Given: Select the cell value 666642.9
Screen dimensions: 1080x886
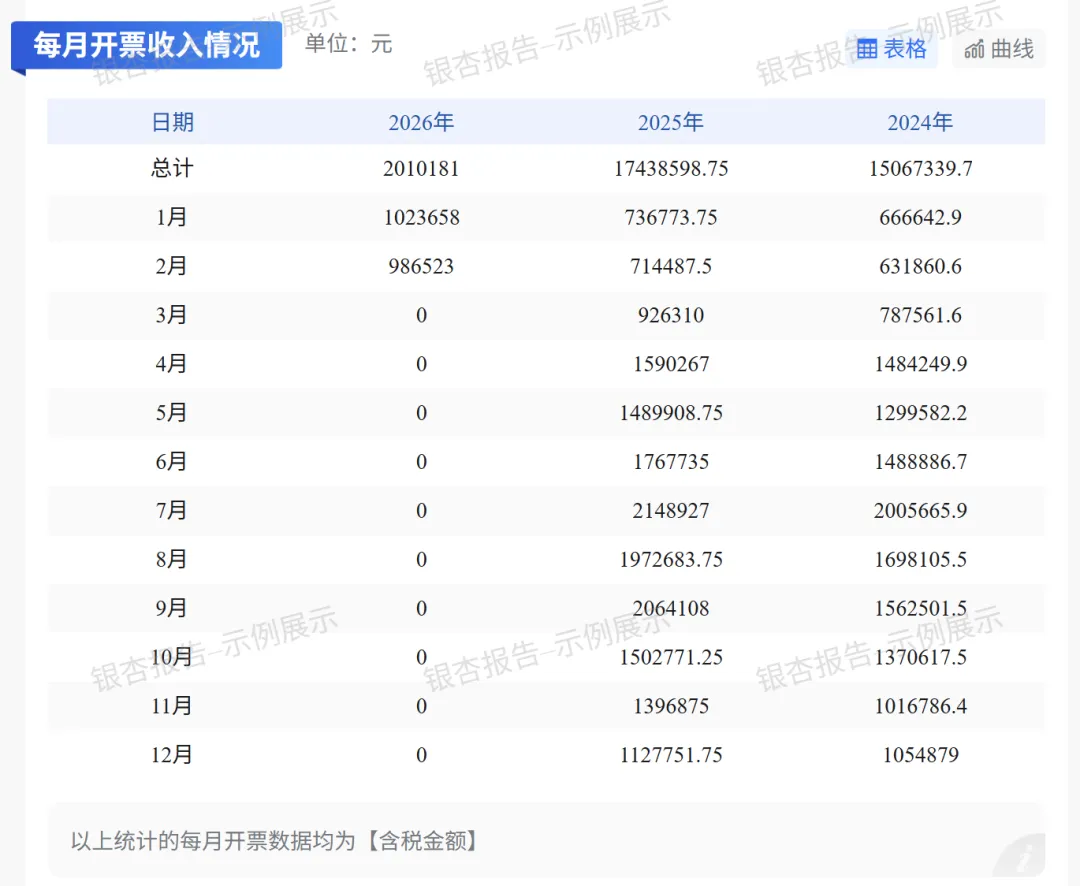Looking at the screenshot, I should 920,218.
